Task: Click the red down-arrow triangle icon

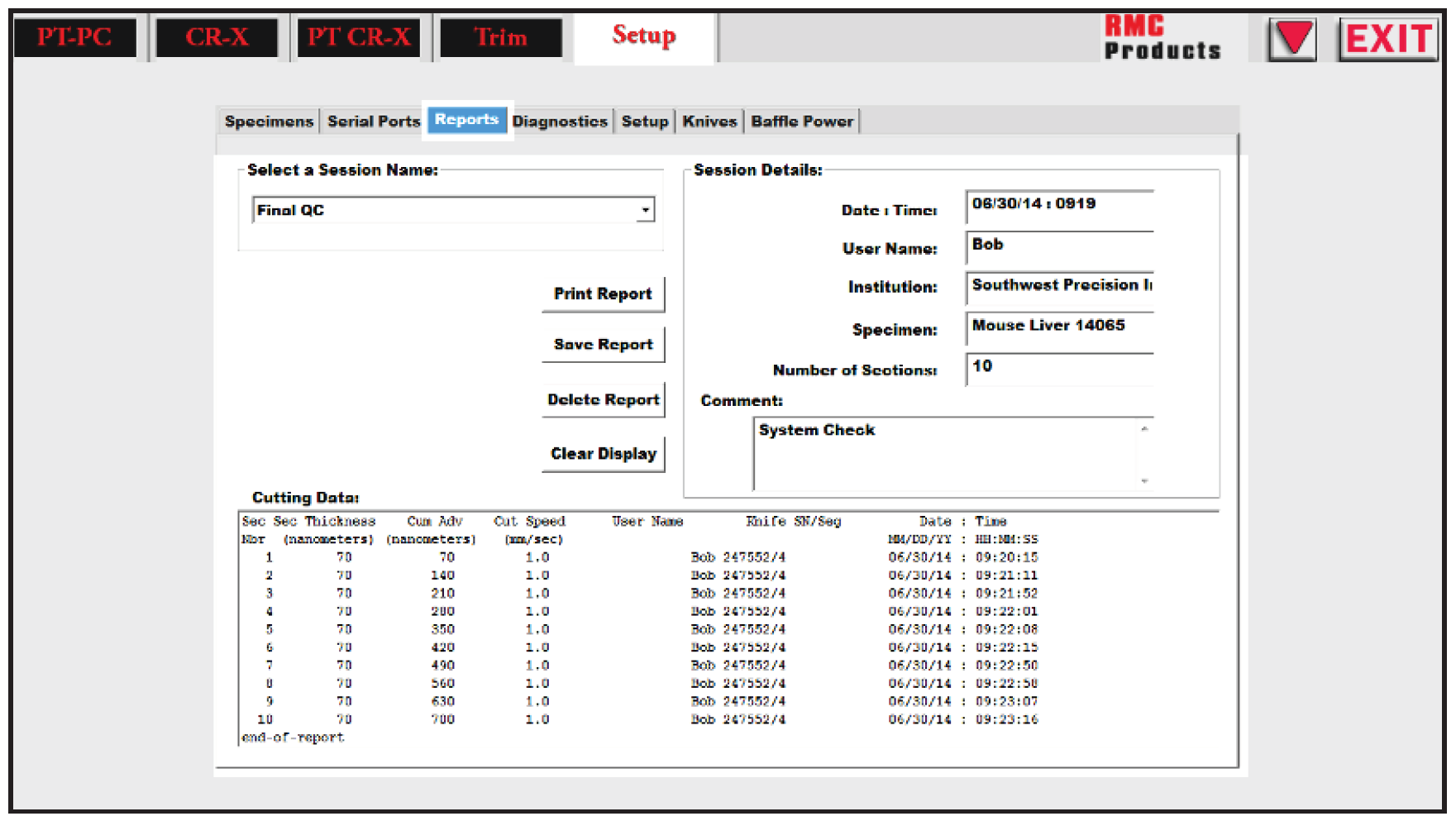Action: tap(1292, 39)
